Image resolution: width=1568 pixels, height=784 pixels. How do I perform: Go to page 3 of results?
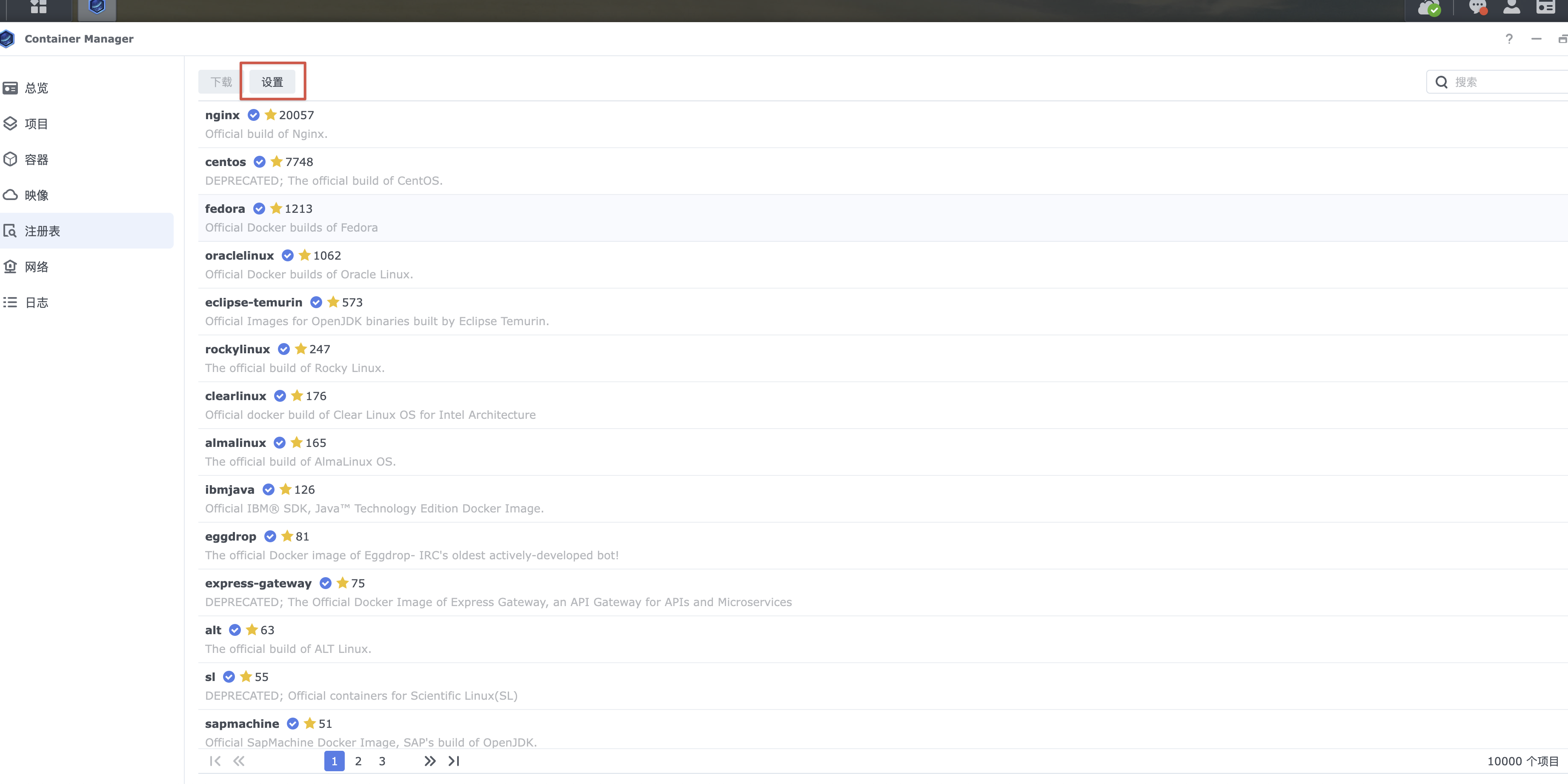(382, 761)
